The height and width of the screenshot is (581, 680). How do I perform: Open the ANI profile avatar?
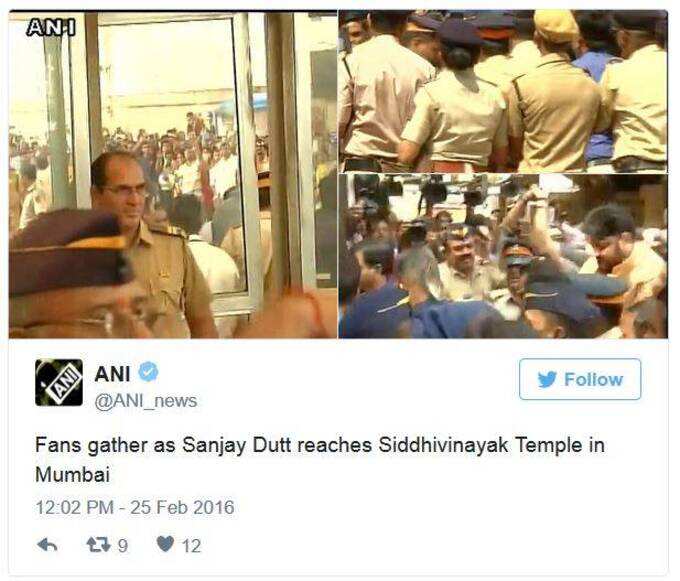click(59, 382)
